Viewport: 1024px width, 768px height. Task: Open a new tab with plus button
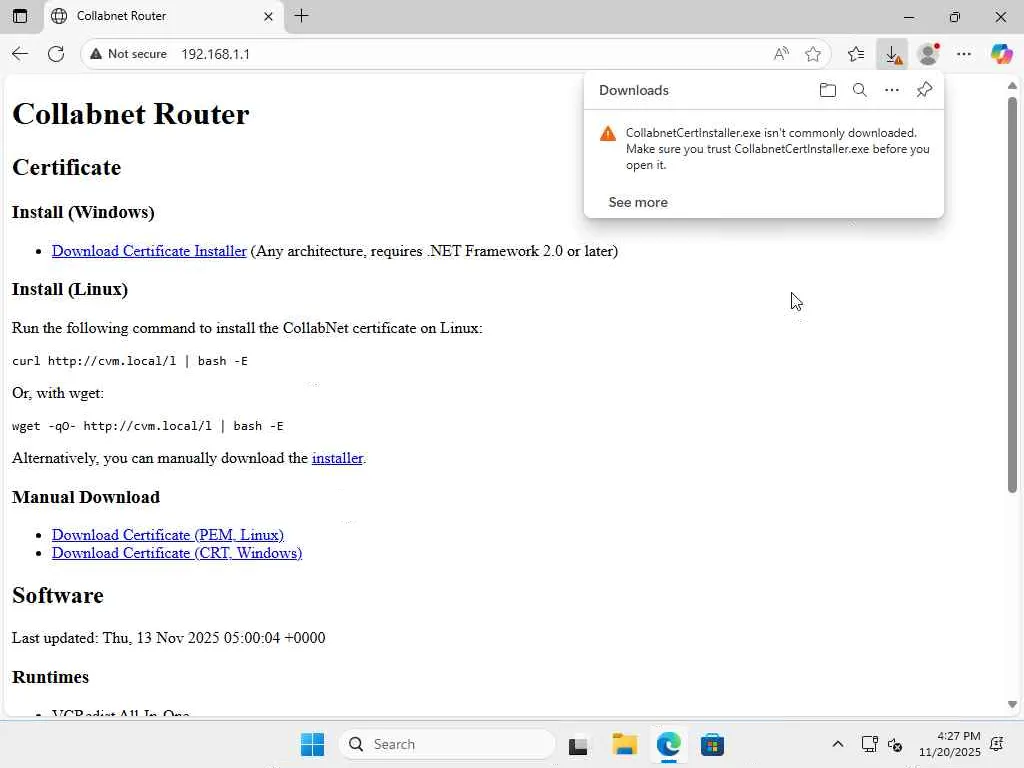tap(301, 16)
